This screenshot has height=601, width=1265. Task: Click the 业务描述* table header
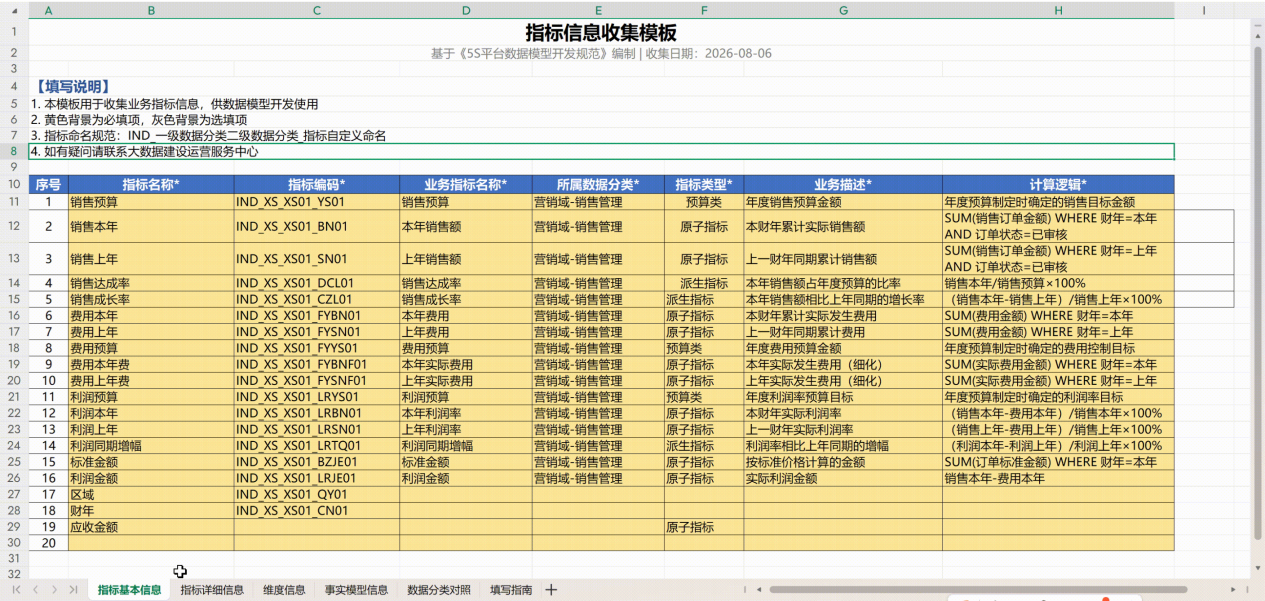pos(843,184)
